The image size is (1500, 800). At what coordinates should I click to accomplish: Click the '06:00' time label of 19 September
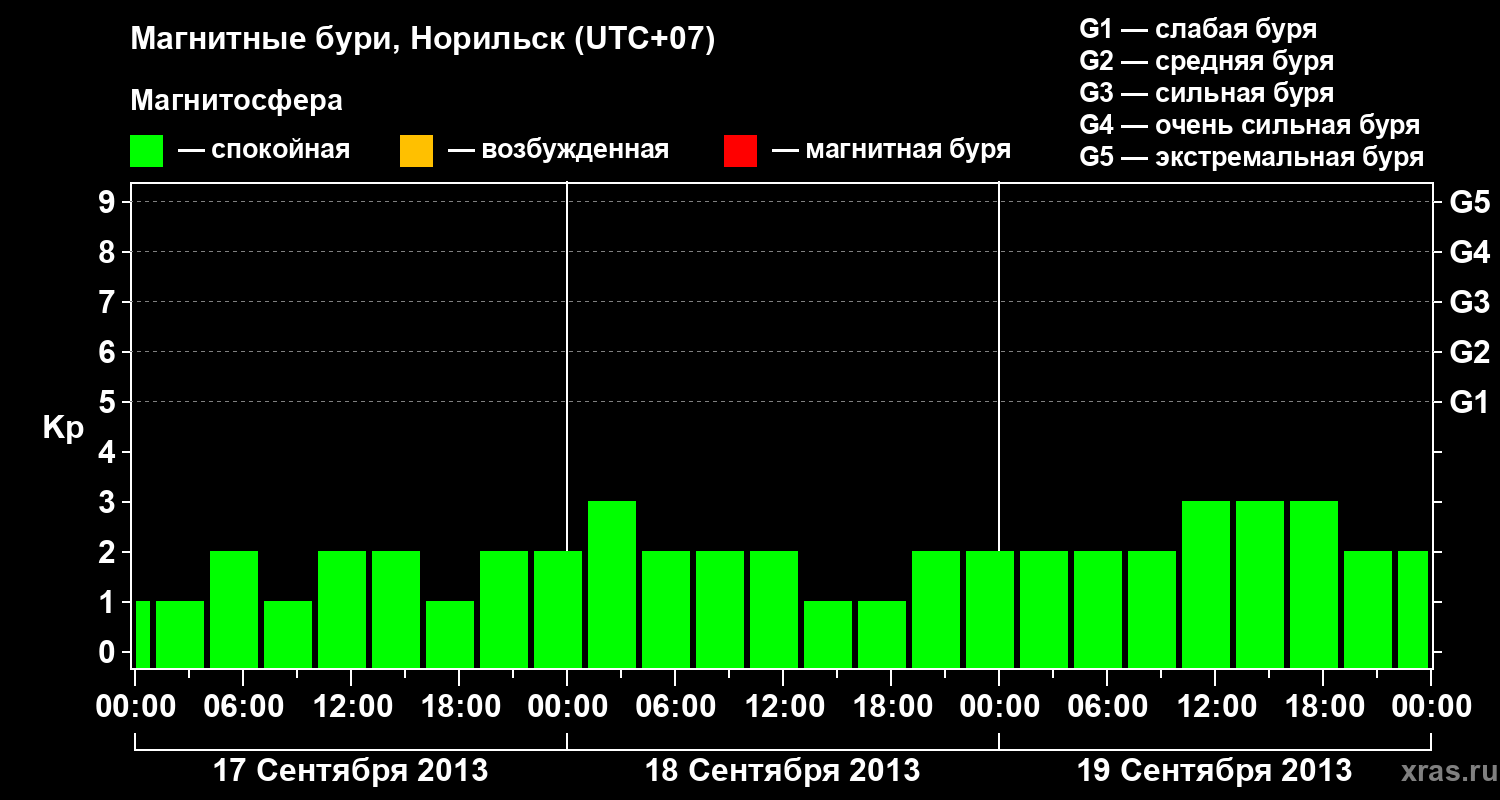coord(1107,707)
